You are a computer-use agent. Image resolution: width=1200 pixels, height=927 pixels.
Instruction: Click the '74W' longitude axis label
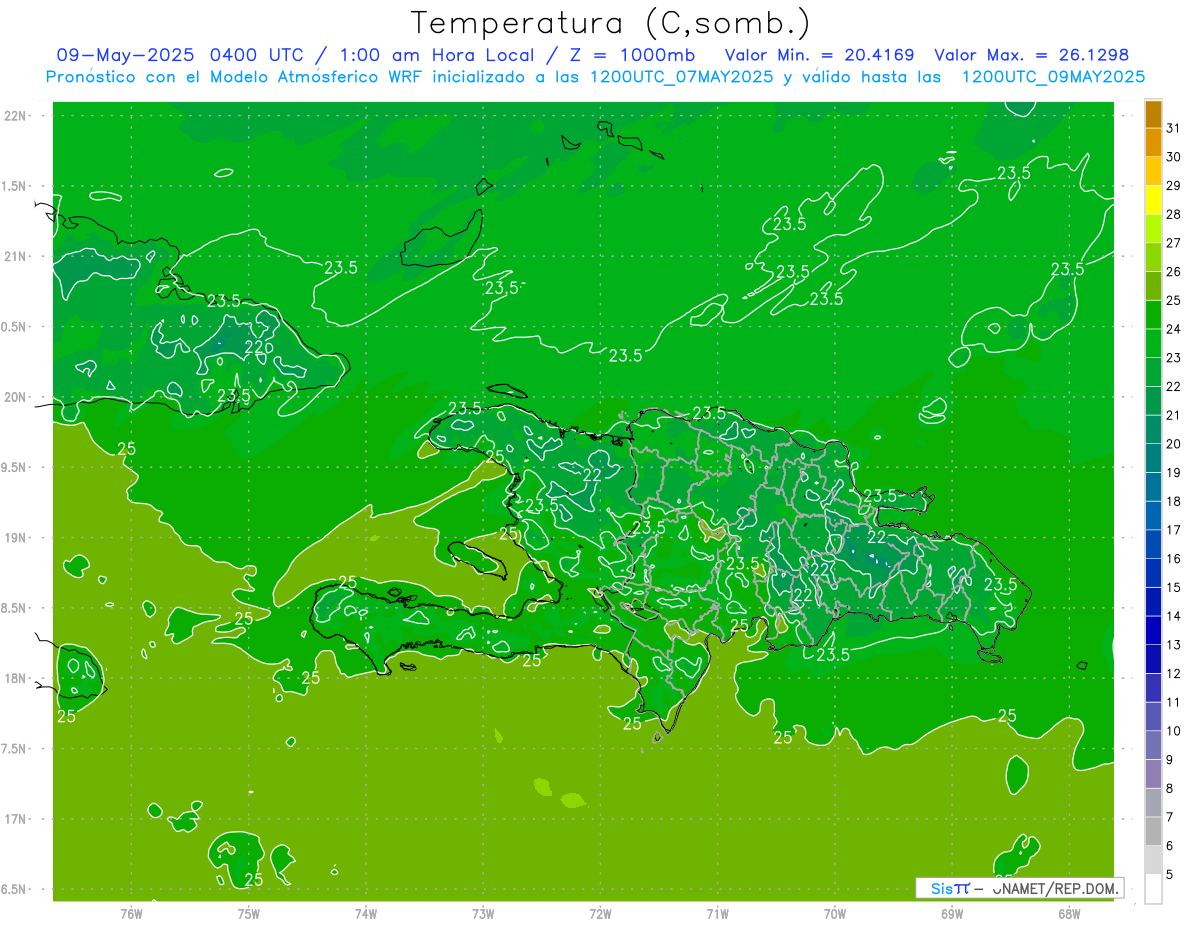click(x=365, y=914)
